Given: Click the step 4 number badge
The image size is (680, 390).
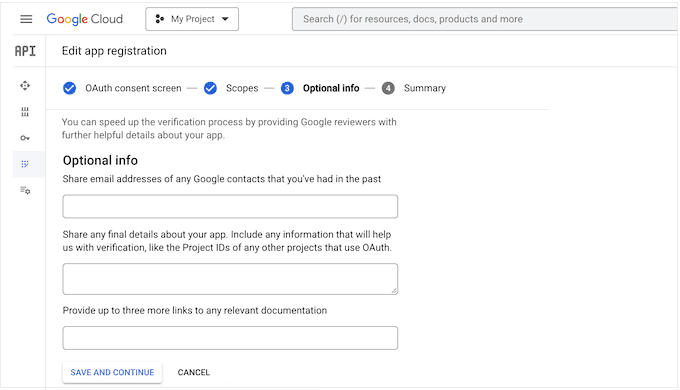Looking at the screenshot, I should click(x=388, y=88).
